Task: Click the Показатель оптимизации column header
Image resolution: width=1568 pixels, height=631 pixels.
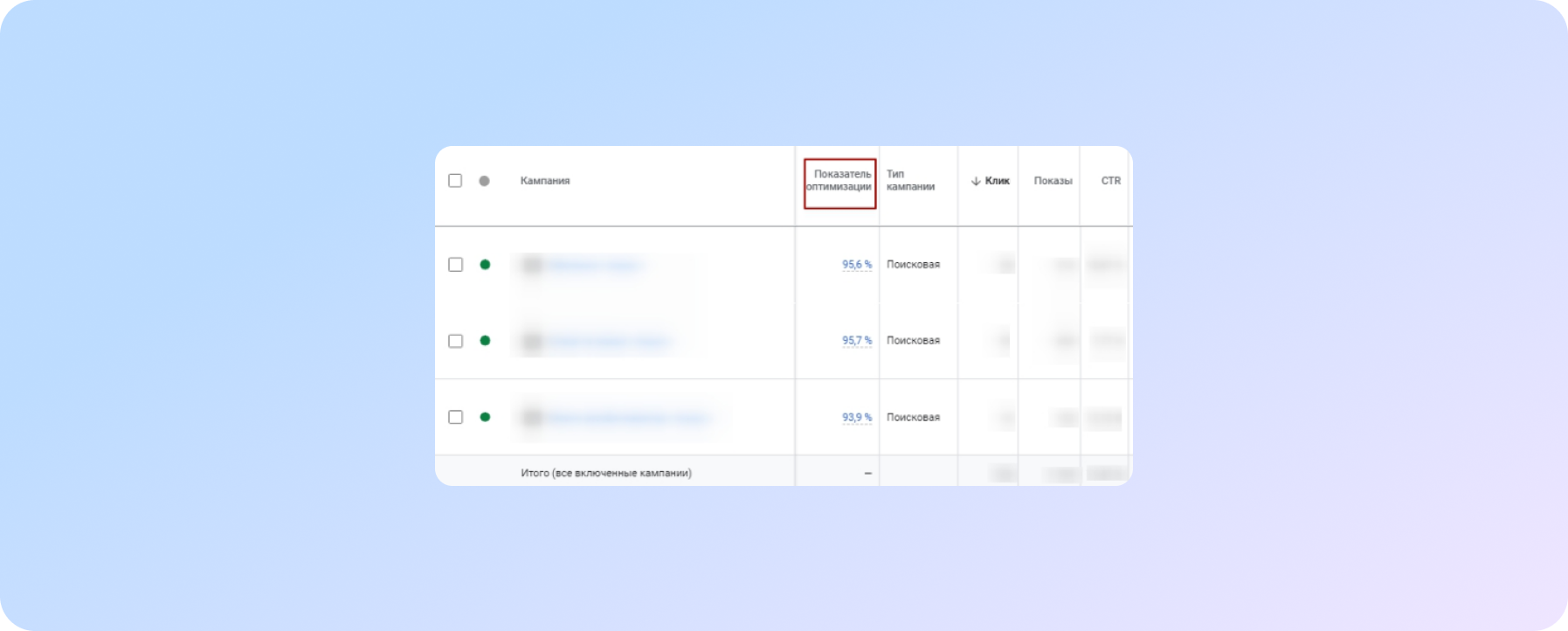Action: tap(839, 181)
